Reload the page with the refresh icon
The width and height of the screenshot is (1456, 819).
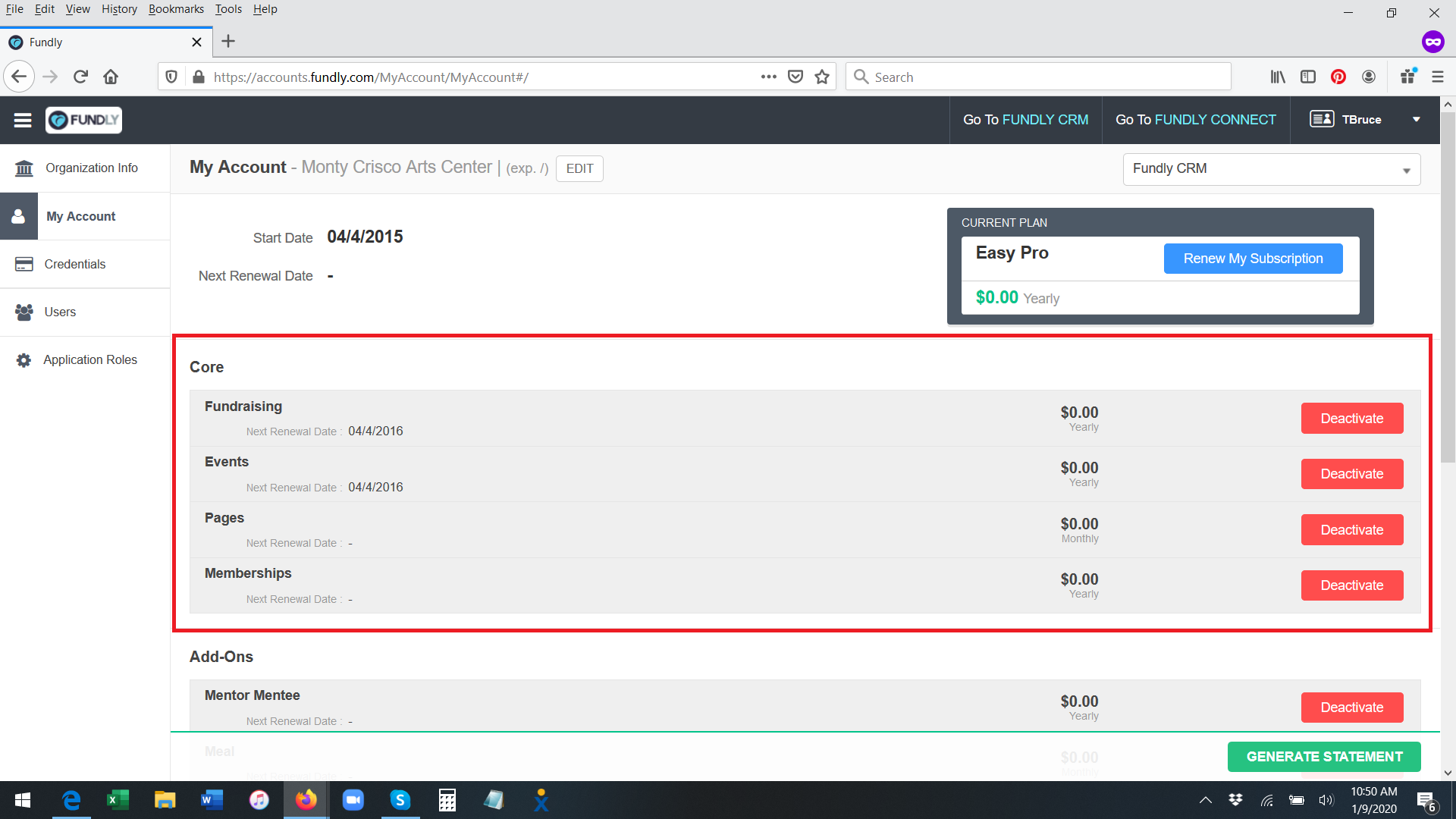point(80,77)
